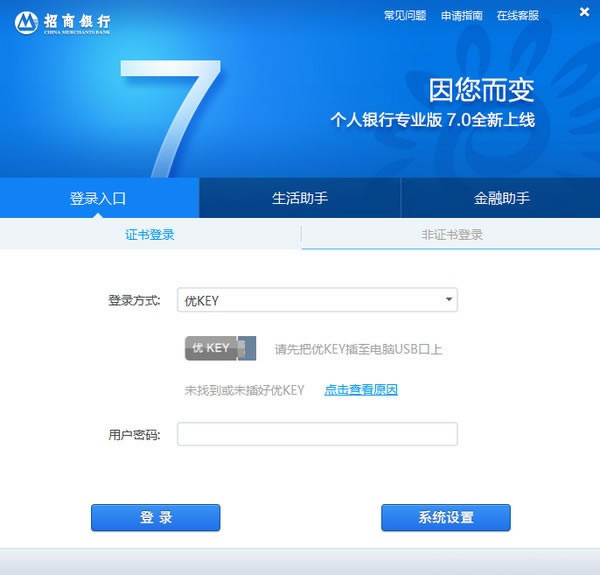Focus the 用户密码 input field
600x575 pixels.
[316, 434]
